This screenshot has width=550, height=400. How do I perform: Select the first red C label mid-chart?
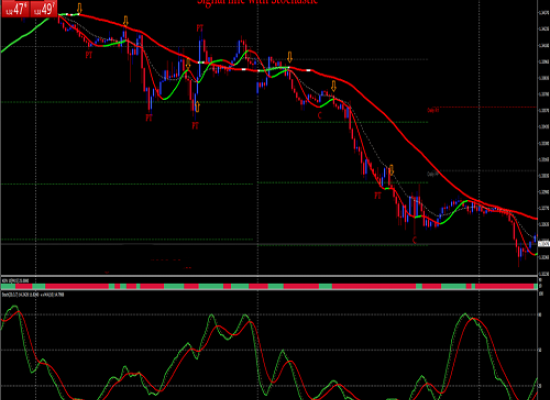pos(320,115)
